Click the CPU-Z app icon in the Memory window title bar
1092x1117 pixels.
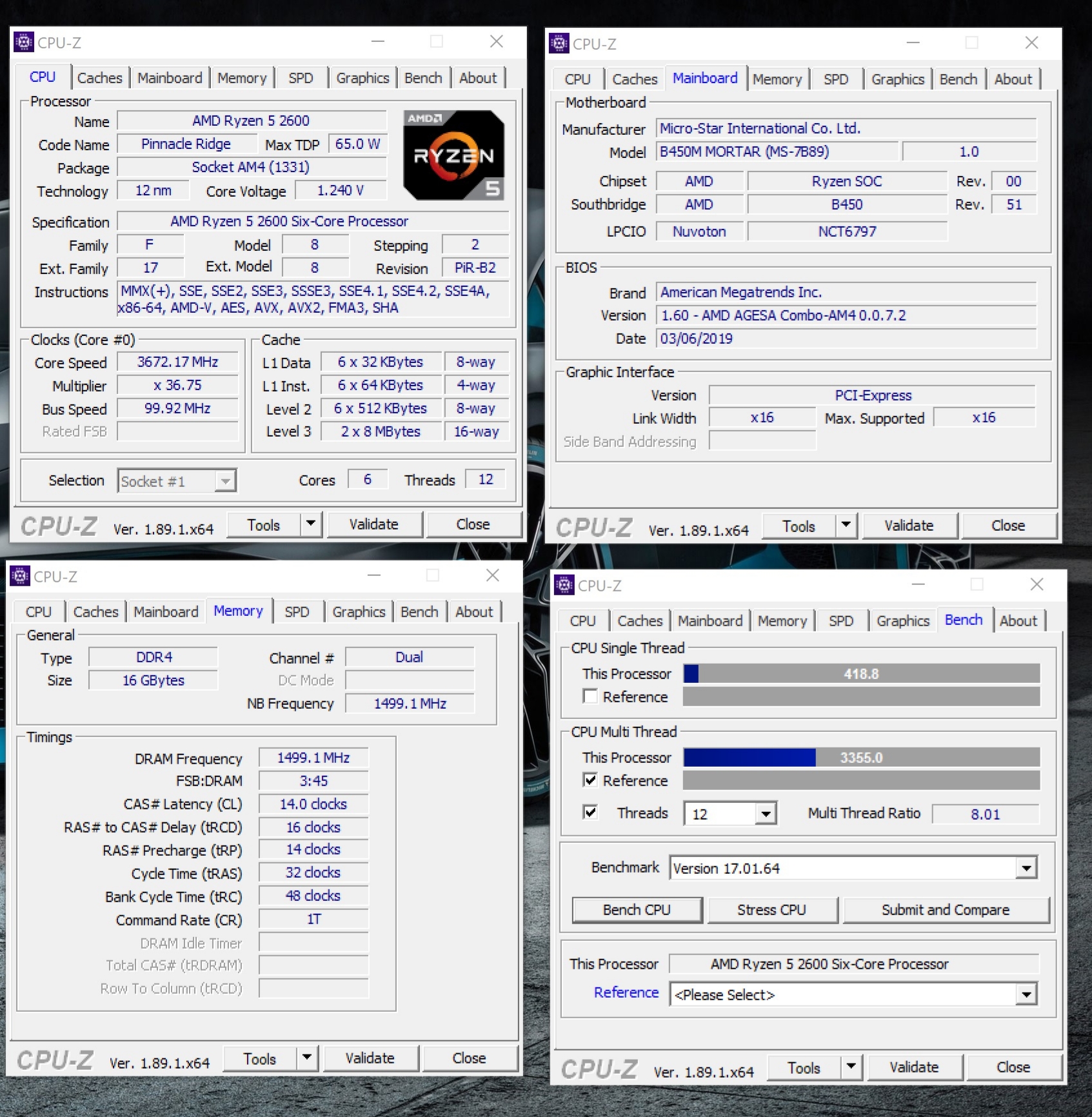tap(20, 576)
